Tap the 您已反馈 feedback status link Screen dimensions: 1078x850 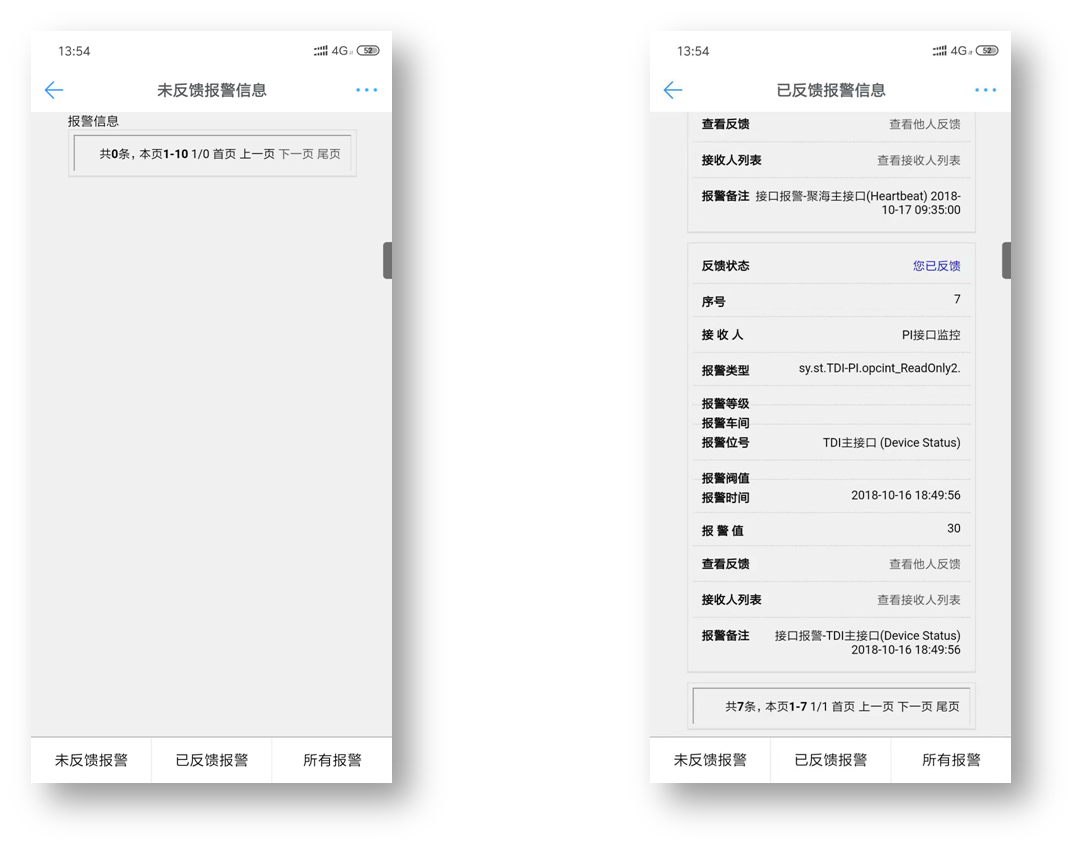click(x=937, y=265)
